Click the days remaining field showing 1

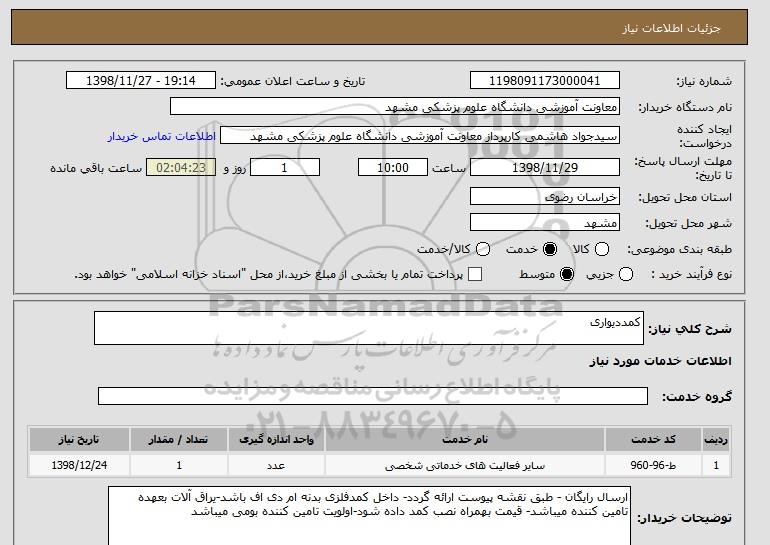[285, 167]
